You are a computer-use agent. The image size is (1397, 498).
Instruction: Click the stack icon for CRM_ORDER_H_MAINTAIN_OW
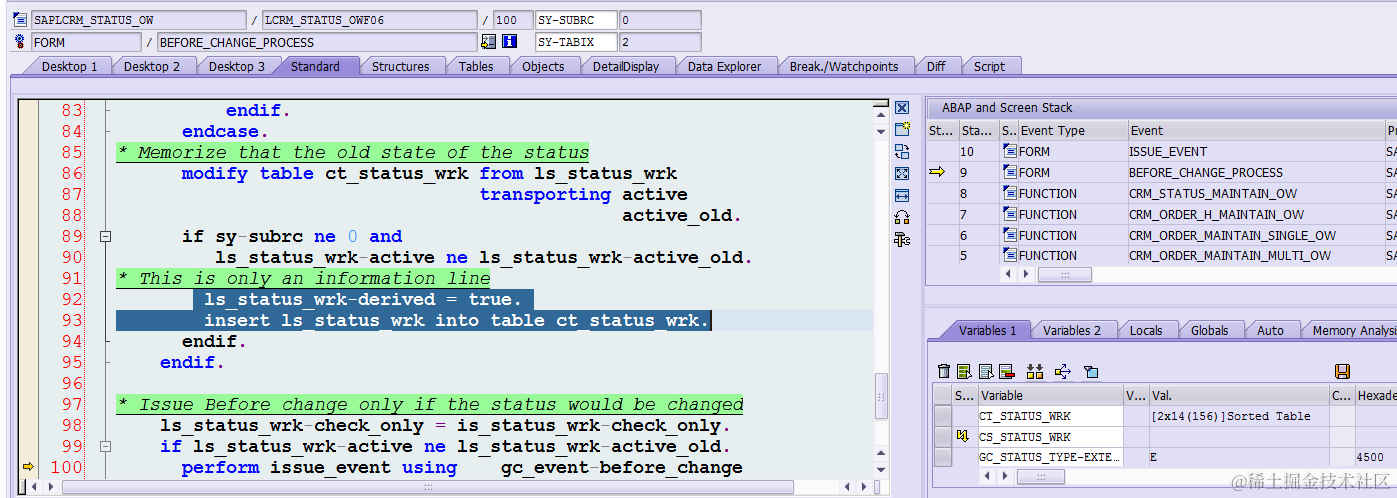coord(1010,215)
